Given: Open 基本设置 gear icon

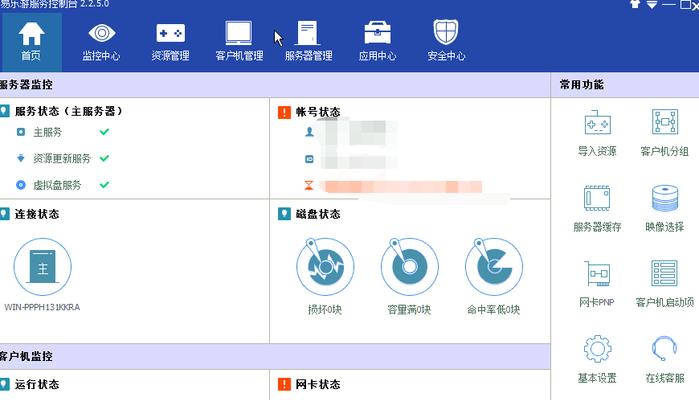Looking at the screenshot, I should click(597, 349).
